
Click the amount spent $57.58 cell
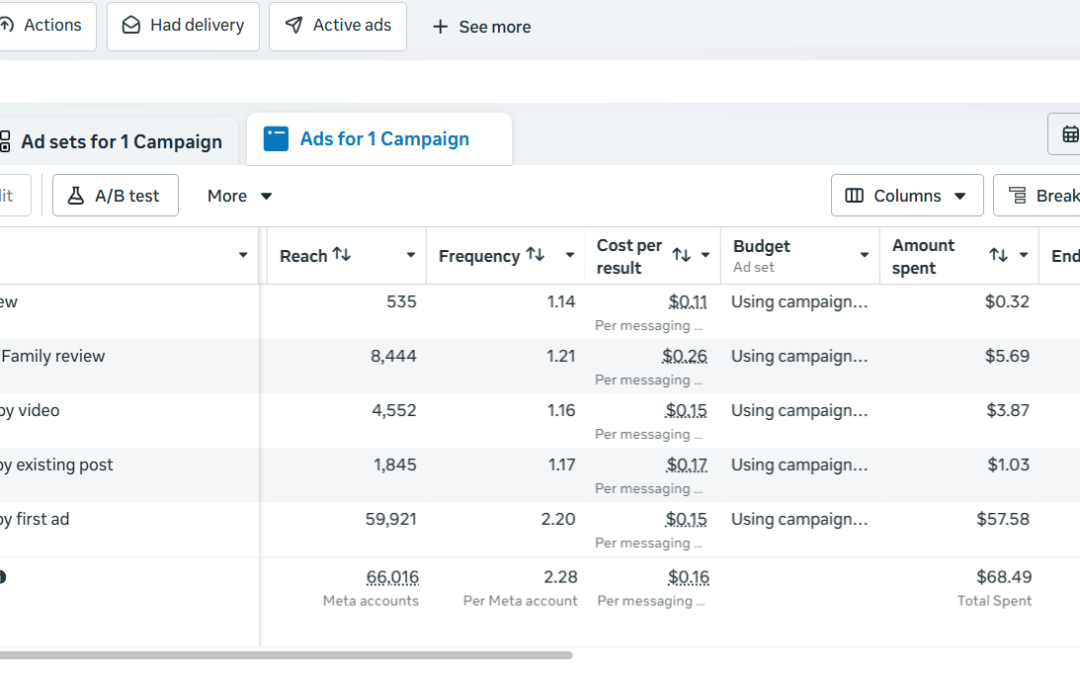click(1002, 519)
